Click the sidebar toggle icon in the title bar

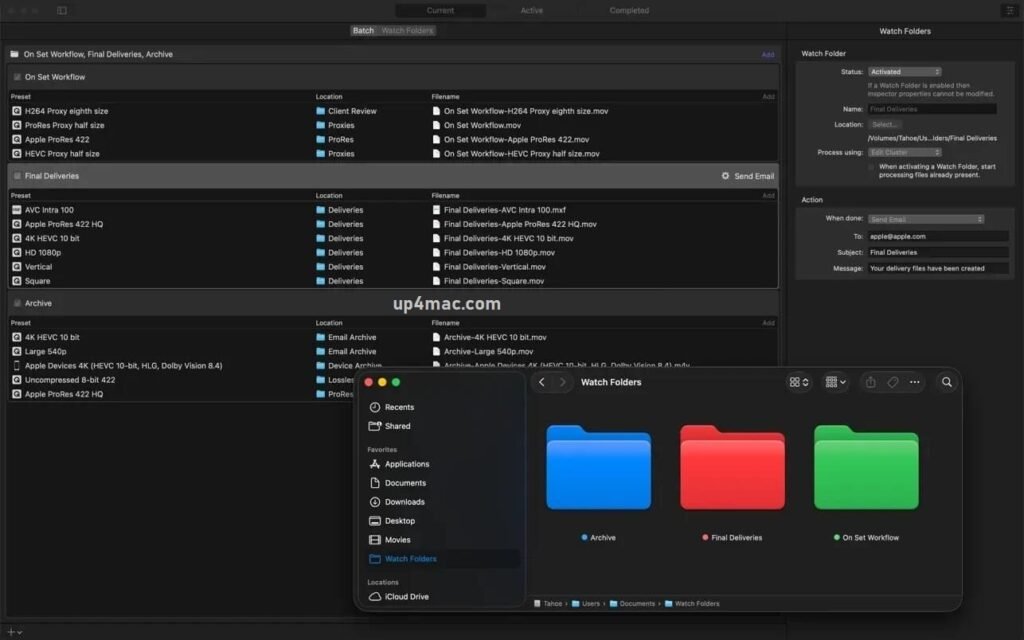tap(62, 10)
